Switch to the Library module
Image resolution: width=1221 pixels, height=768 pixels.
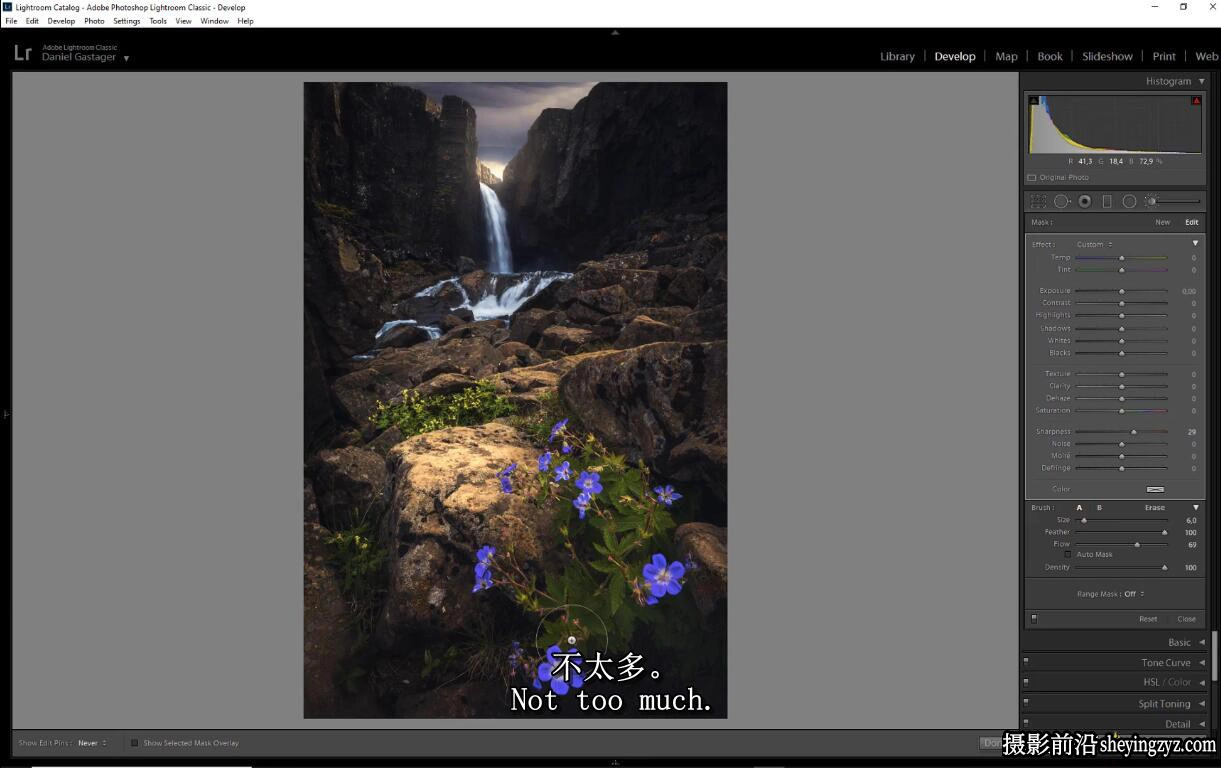(897, 56)
